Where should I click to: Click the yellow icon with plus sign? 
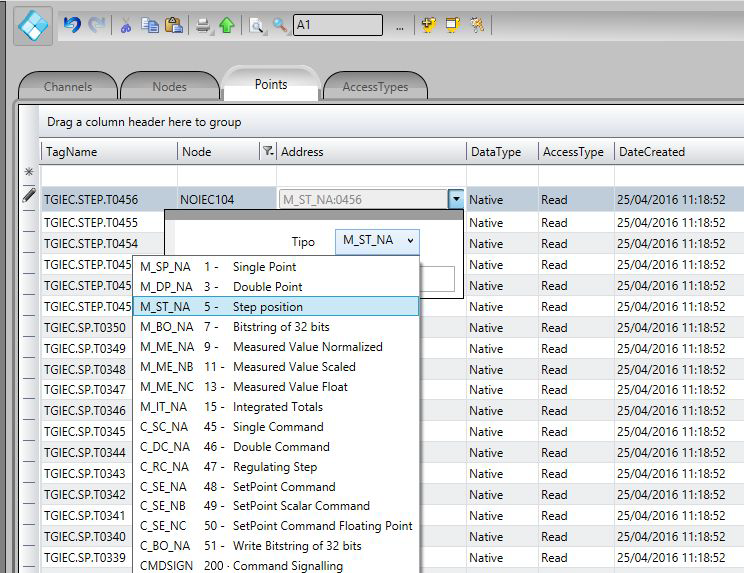(x=428, y=25)
